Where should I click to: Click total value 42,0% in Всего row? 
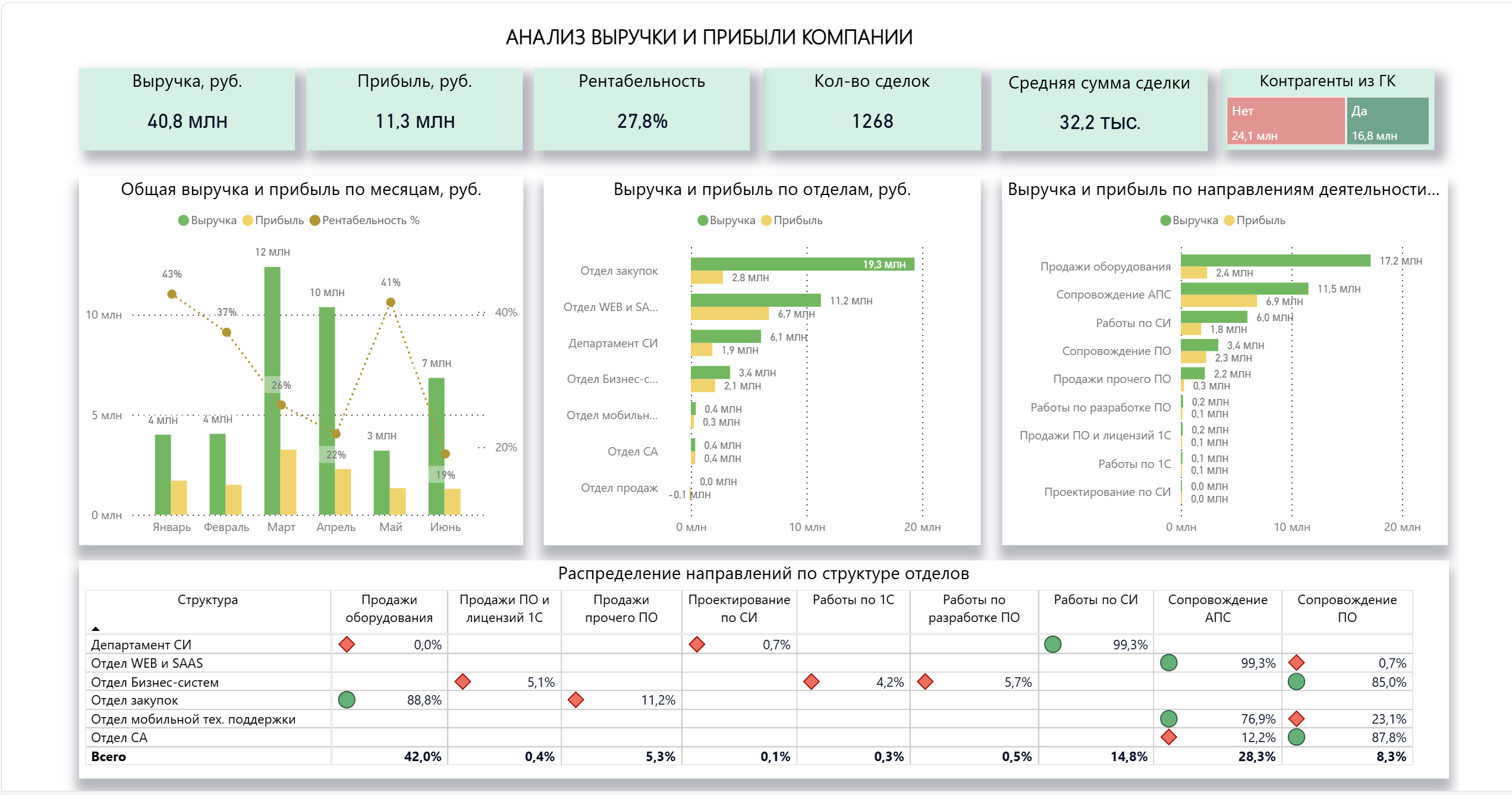coord(423,756)
